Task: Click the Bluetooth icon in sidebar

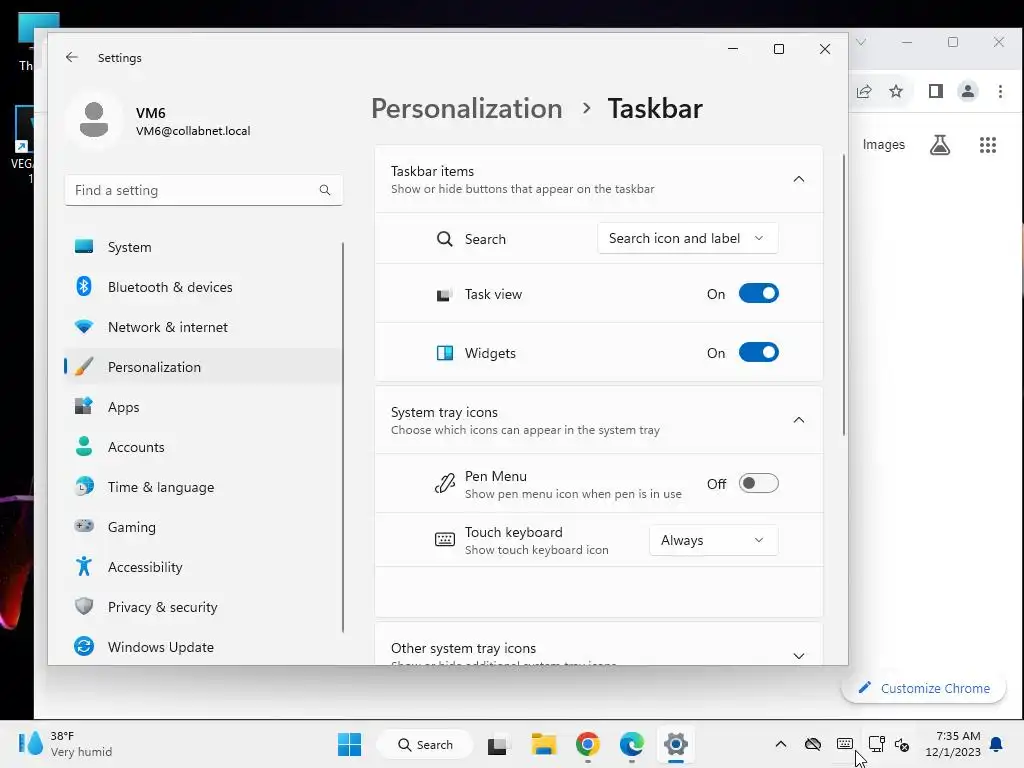Action: [x=84, y=287]
